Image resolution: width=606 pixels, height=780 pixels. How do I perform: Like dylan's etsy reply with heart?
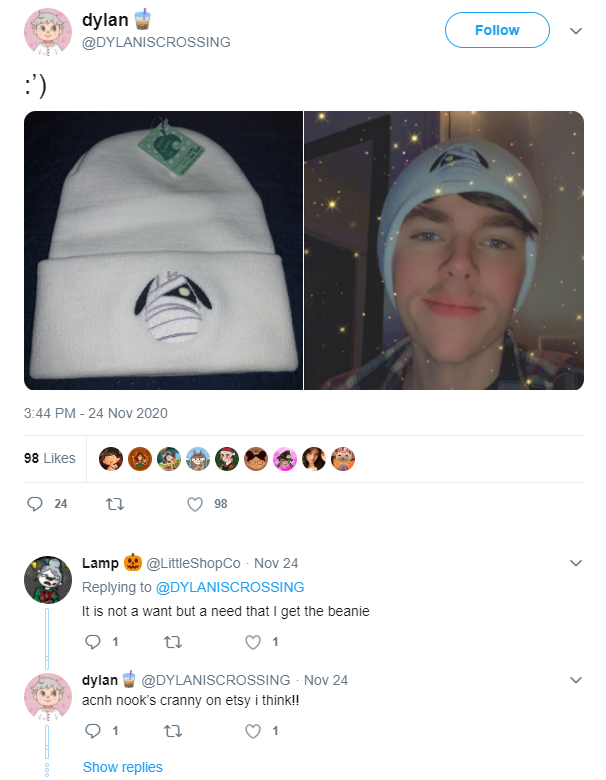click(253, 731)
